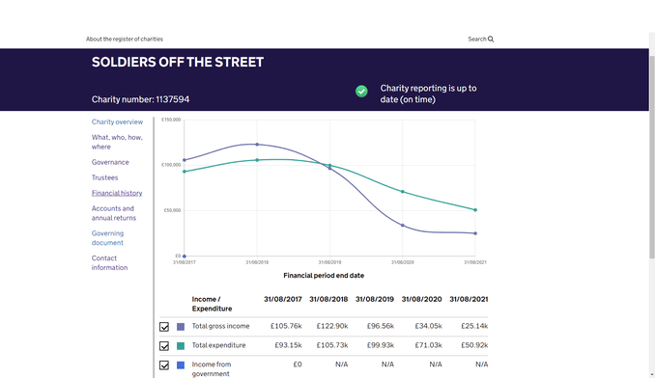The image size is (655, 378).
Task: Go to the Governance section
Action: (110, 162)
